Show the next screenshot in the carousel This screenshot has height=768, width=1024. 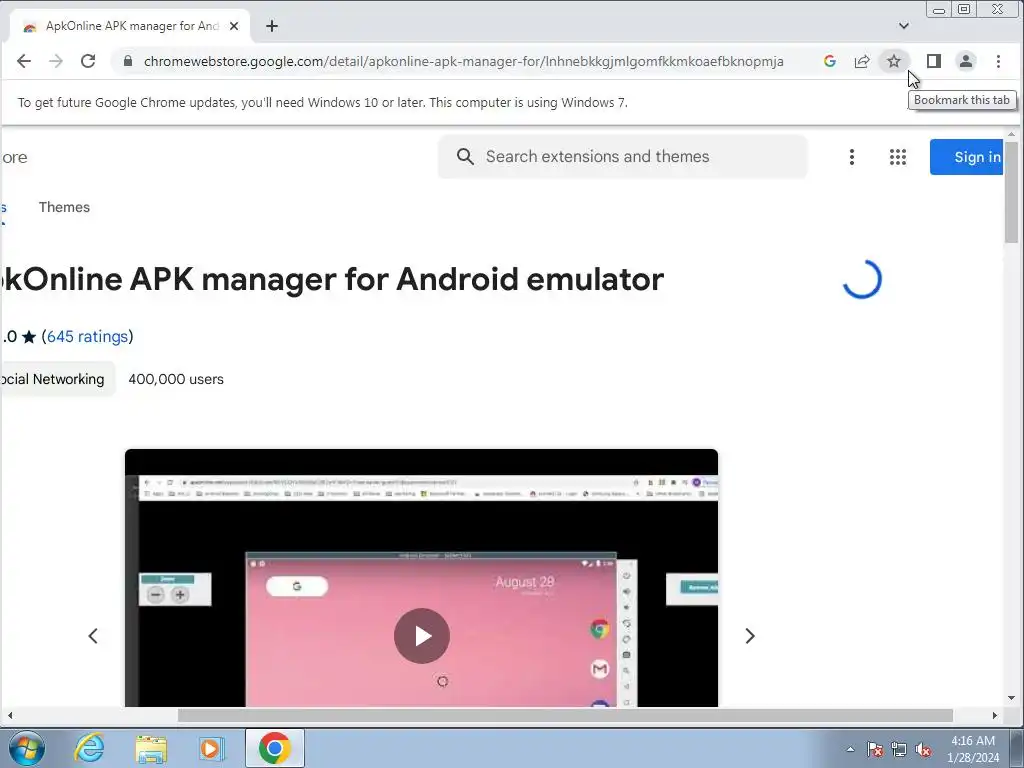[x=750, y=636]
